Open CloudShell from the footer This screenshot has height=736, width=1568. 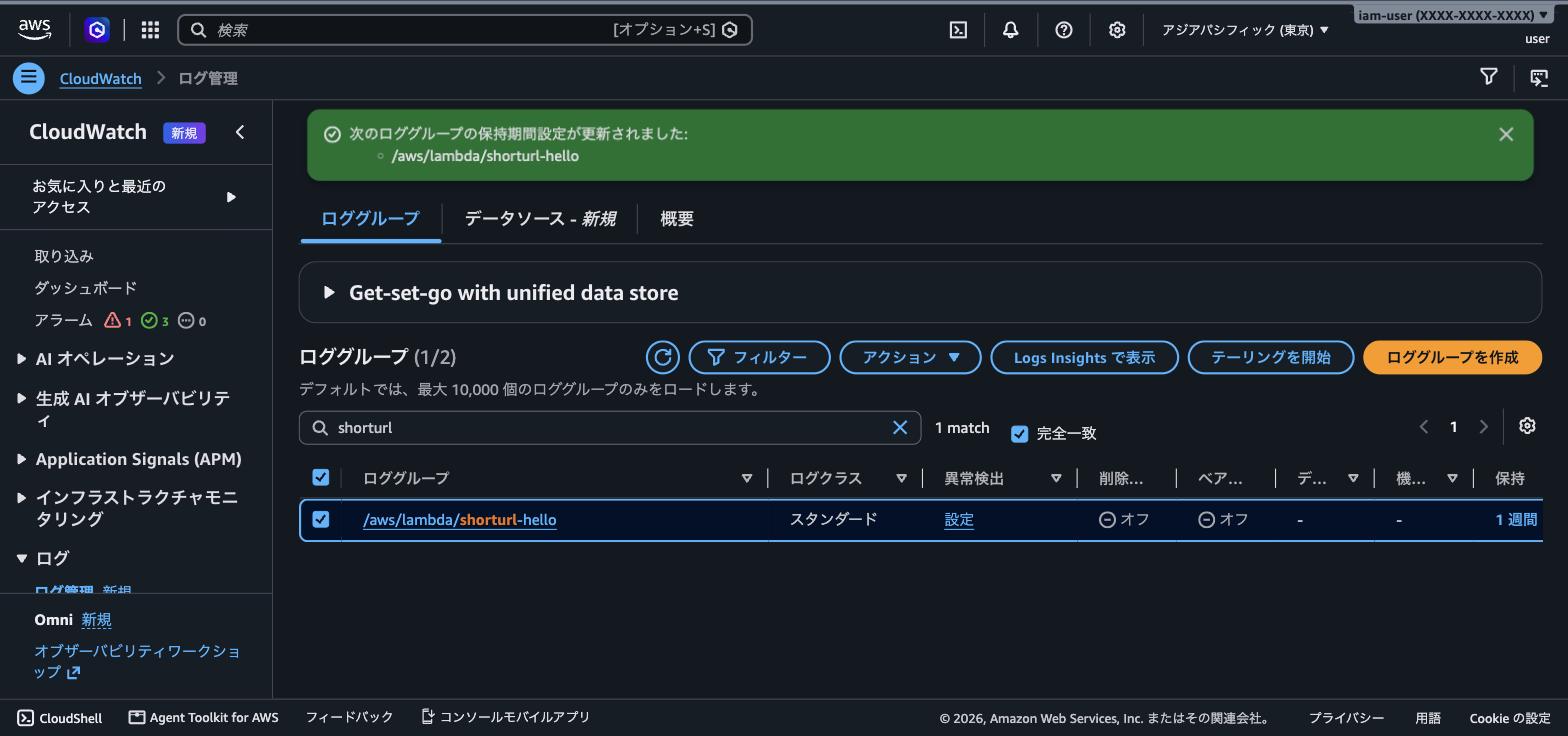[x=60, y=718]
